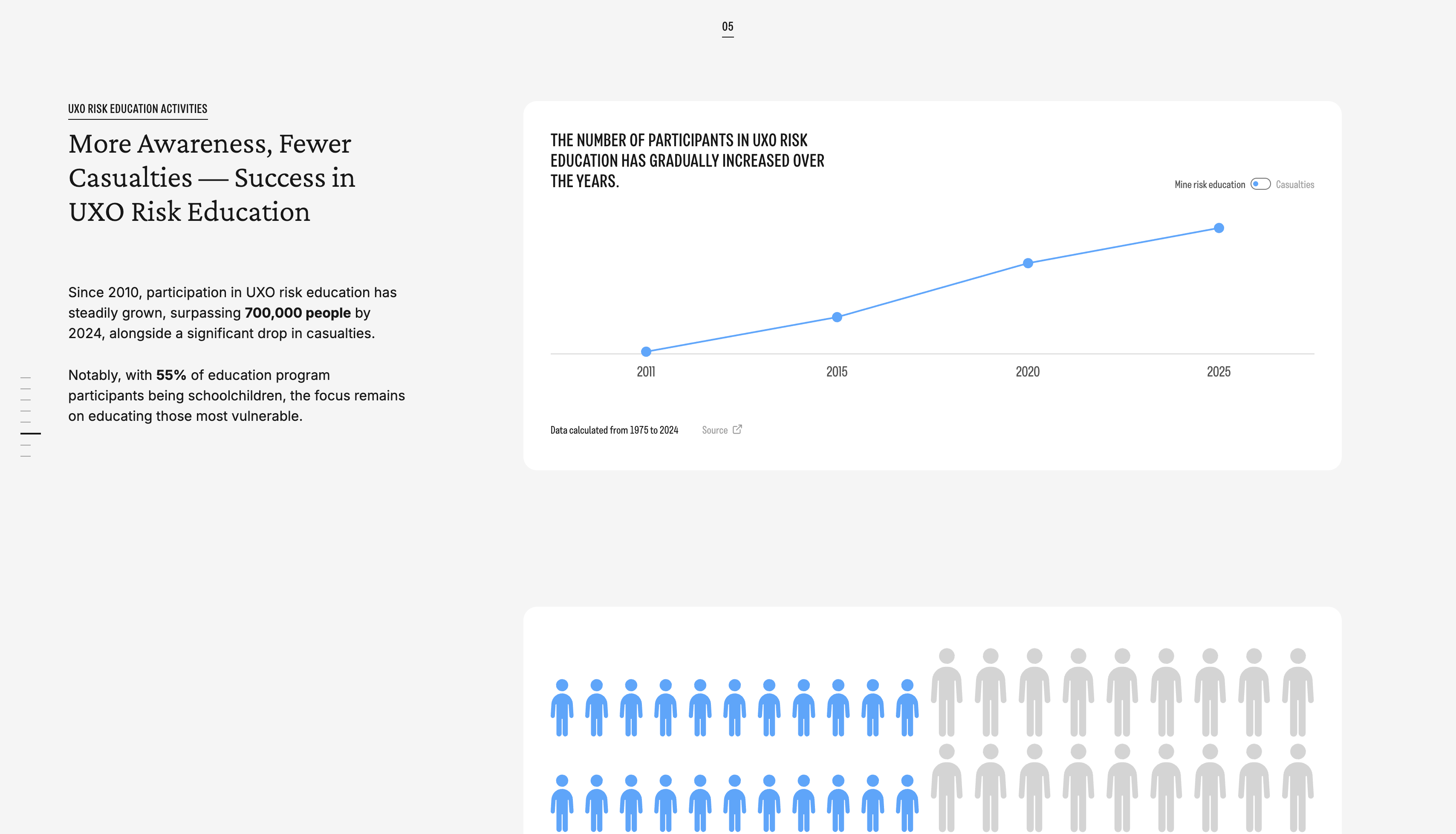Image resolution: width=1456 pixels, height=834 pixels.
Task: Jump to the first section marker in side navigation
Action: point(26,378)
